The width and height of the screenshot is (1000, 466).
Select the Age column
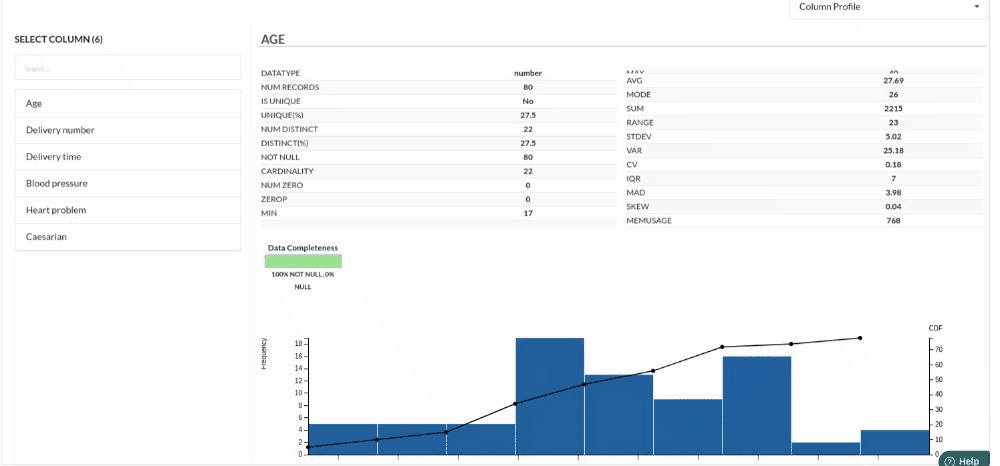pos(128,103)
